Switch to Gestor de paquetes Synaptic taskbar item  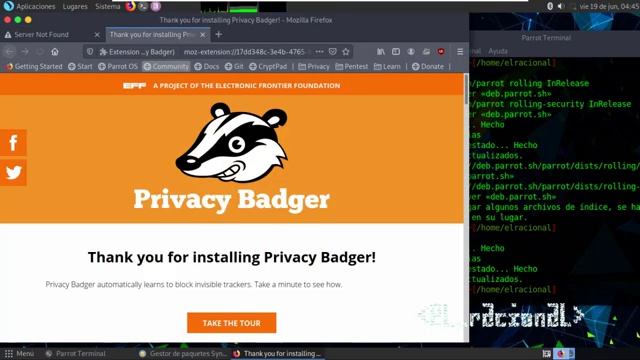point(182,353)
